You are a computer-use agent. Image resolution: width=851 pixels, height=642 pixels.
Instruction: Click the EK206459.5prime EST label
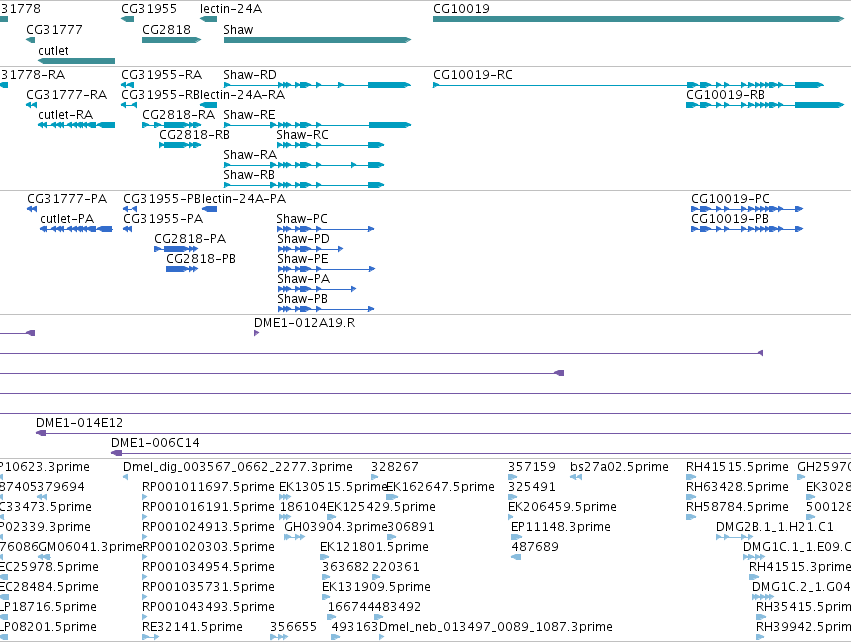click(x=562, y=507)
